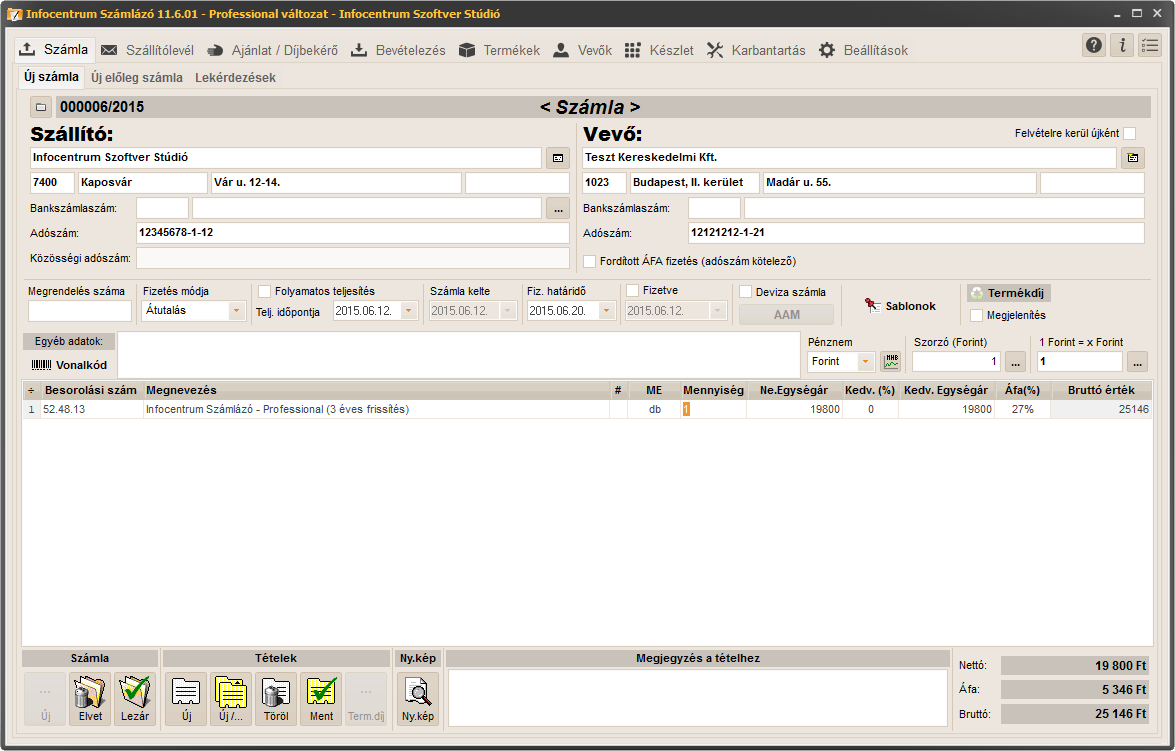Screen dimensions: 1175x751
Task: Click the customer Adószám field
Action: click(916, 233)
